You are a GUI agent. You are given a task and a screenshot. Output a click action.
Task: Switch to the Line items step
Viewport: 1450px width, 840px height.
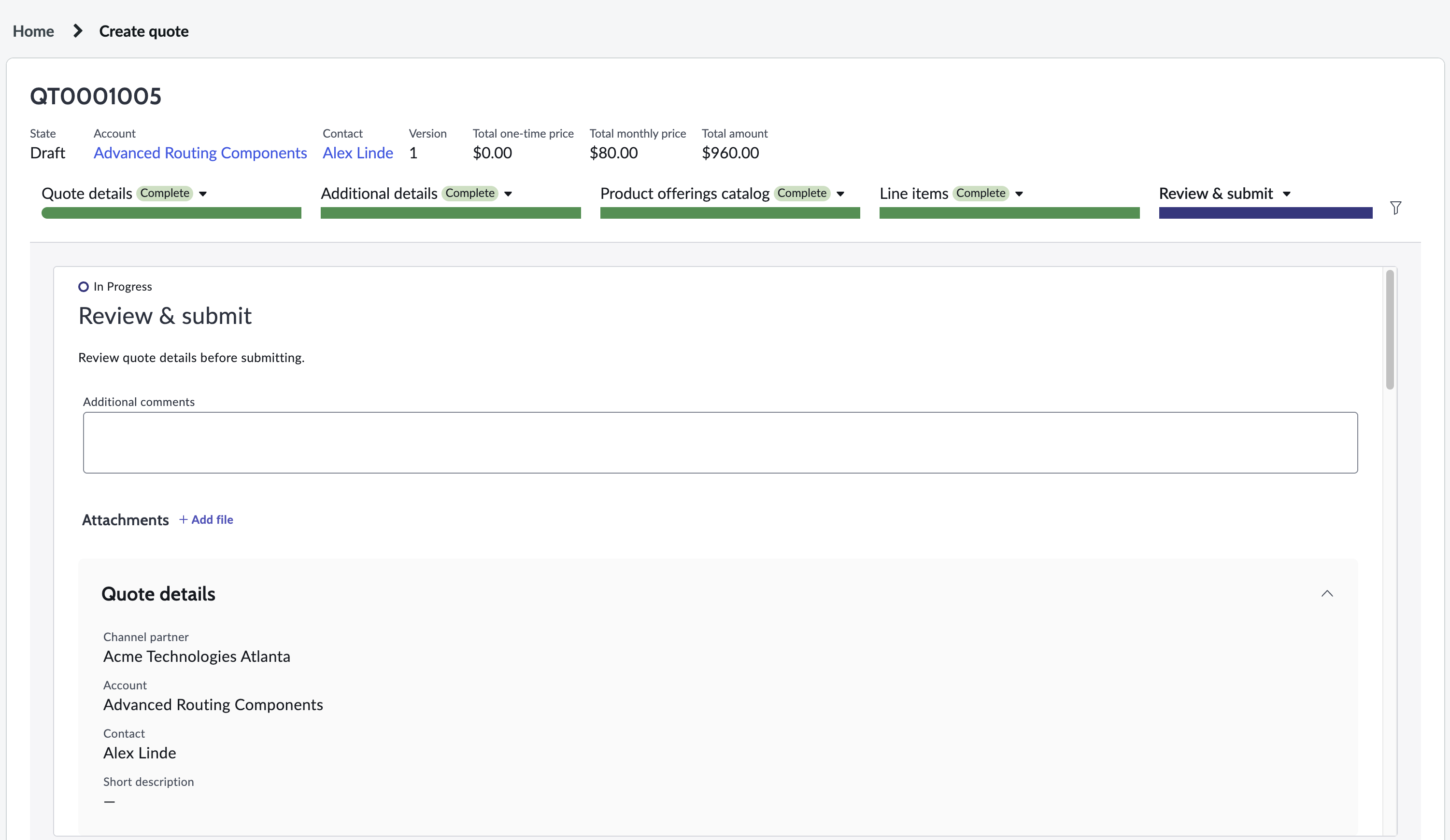[914, 193]
